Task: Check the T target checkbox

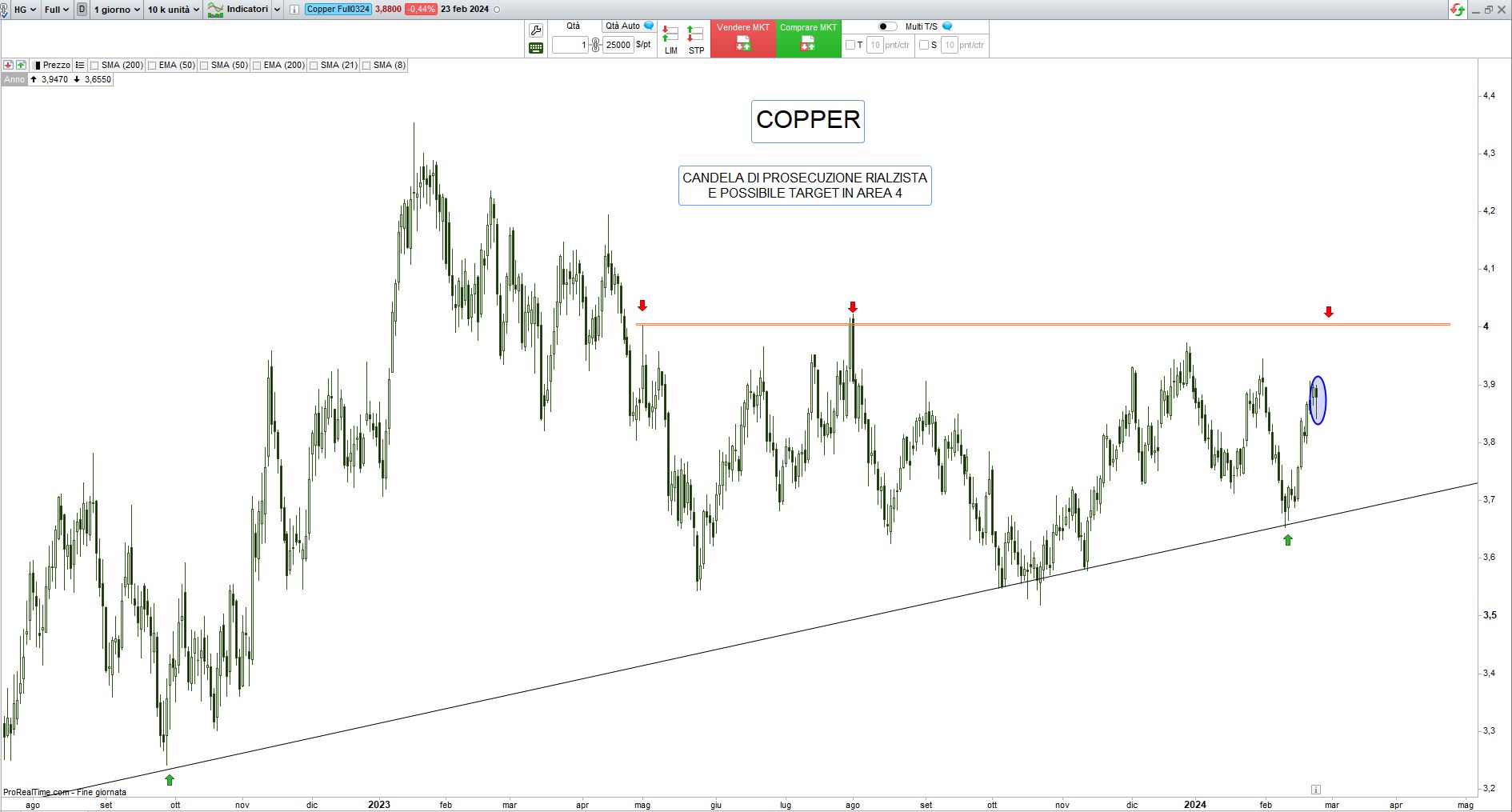Action: 850,45
